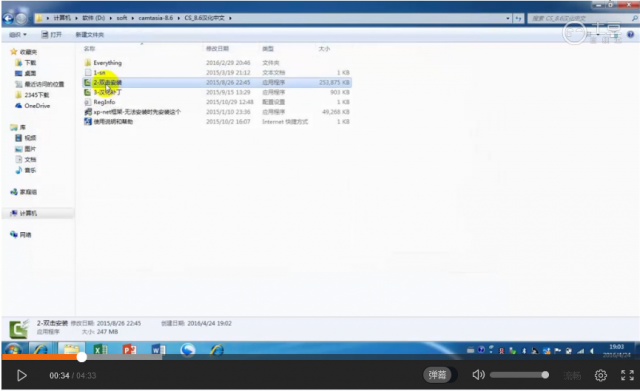Open Word from the taskbar

click(x=158, y=350)
